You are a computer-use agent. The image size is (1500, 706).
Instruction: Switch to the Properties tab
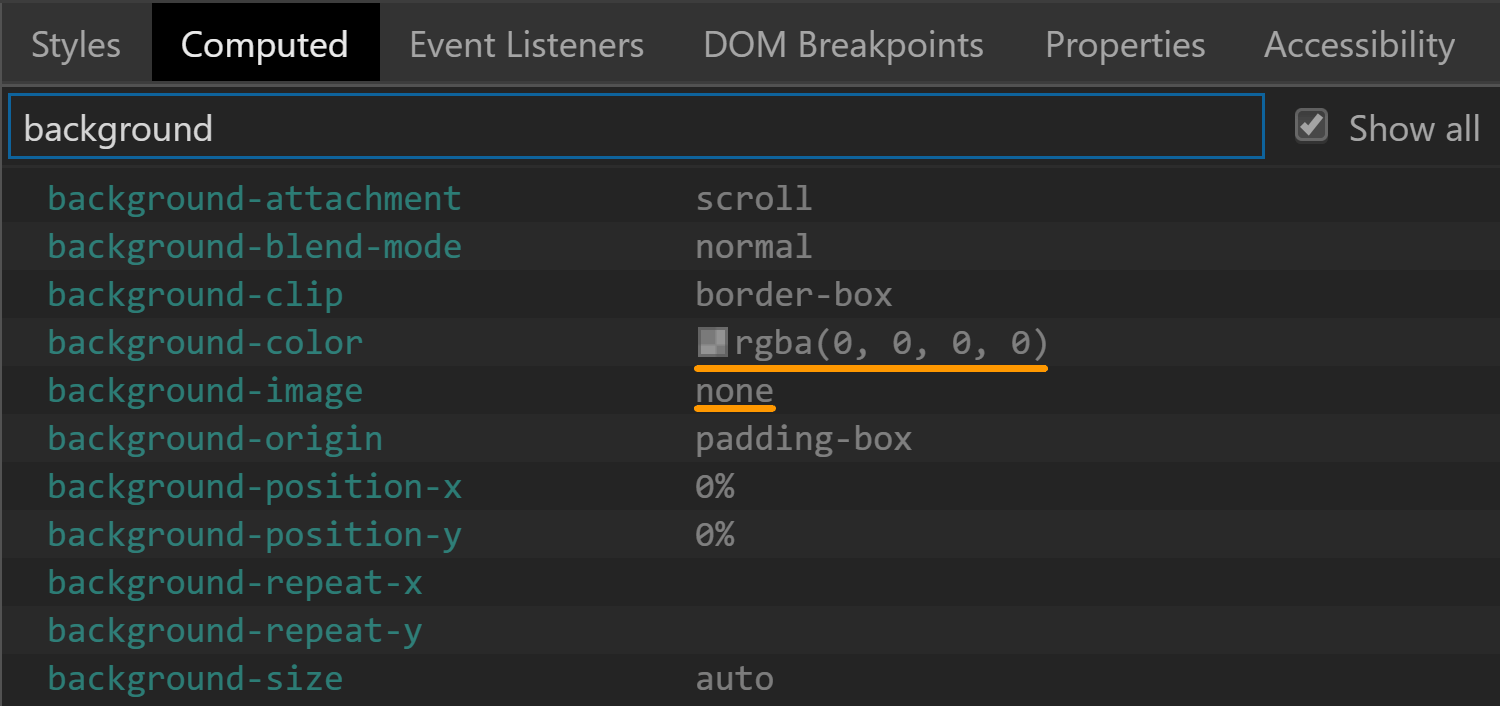[x=1124, y=43]
